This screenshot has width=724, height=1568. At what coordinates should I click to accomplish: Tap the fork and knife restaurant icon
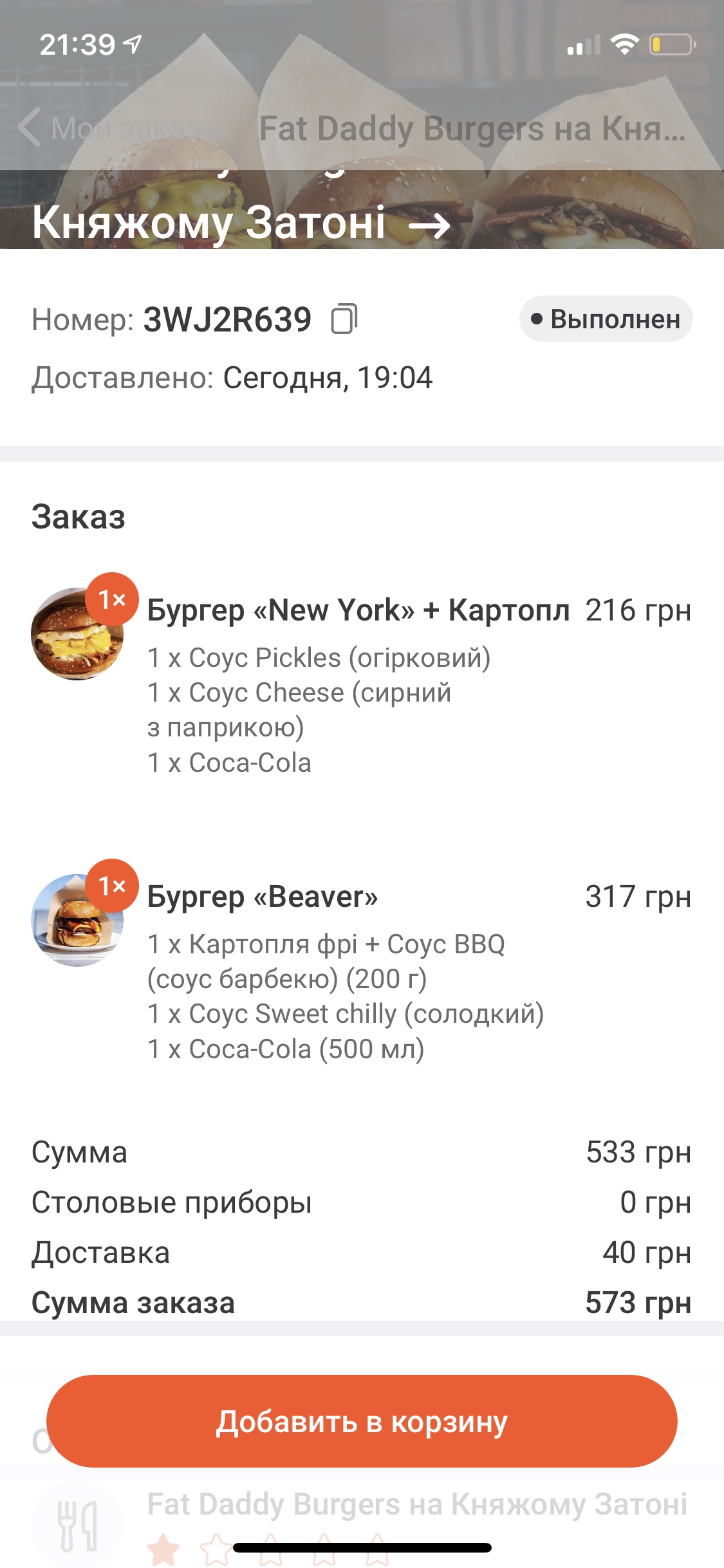[77, 1526]
